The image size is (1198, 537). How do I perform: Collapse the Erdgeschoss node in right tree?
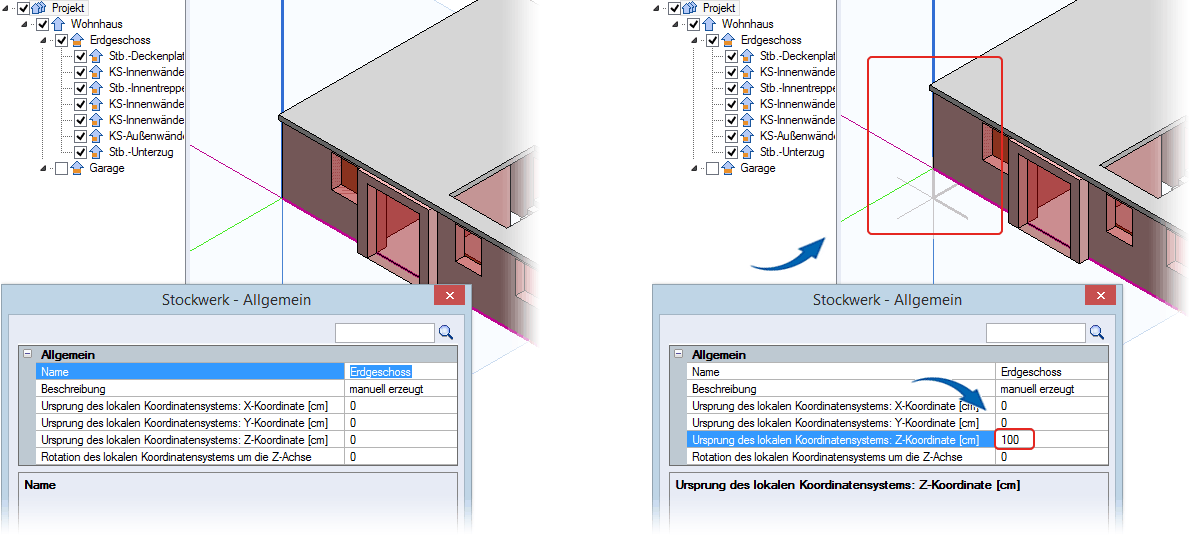point(695,40)
